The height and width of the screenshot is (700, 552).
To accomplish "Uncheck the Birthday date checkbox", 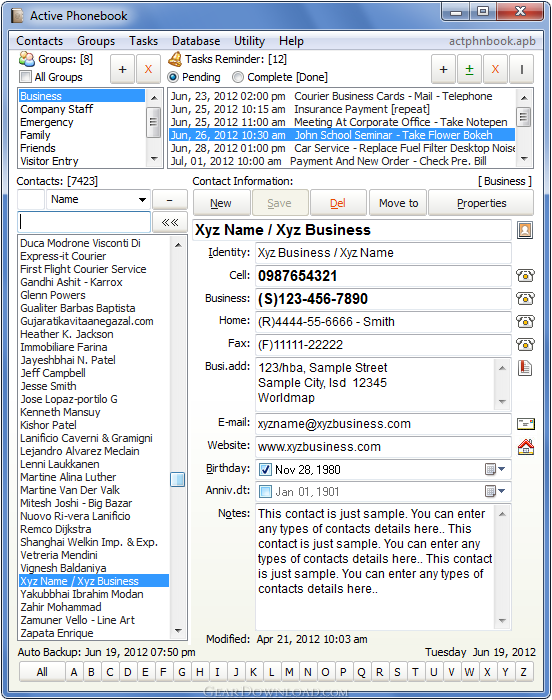I will click(x=265, y=470).
